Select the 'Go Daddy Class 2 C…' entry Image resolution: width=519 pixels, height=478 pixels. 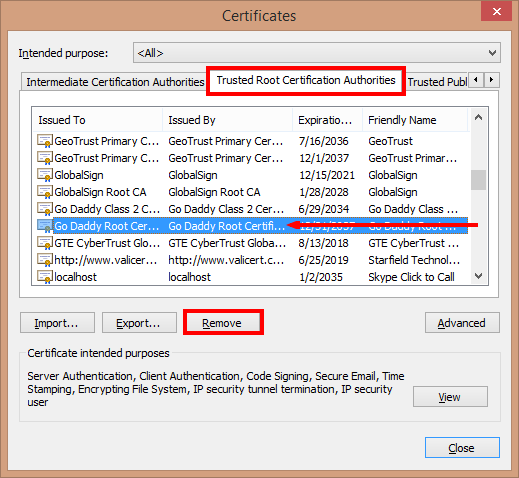coord(107,209)
